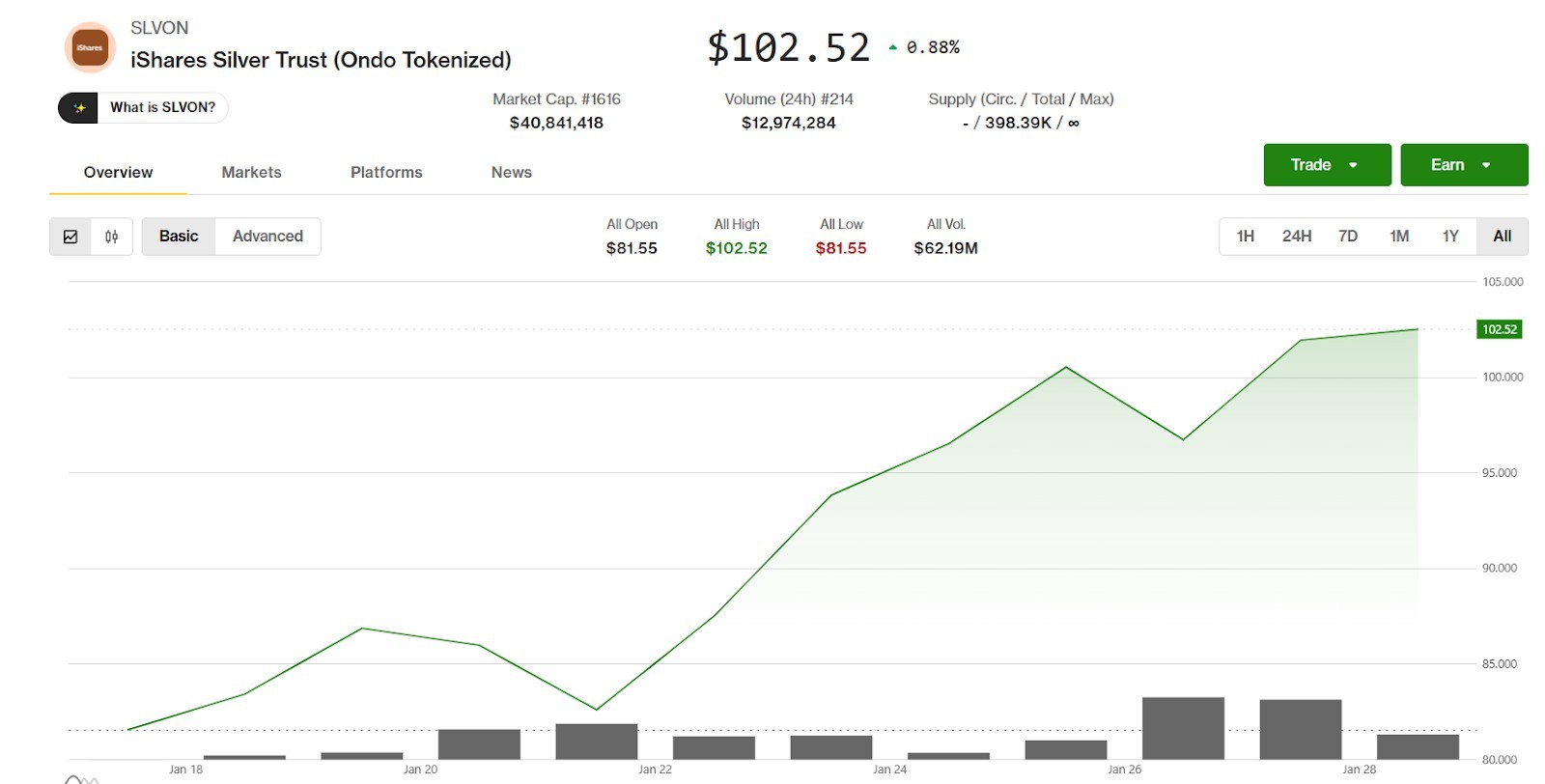Switch to the Advanced chart mode

[x=267, y=237]
